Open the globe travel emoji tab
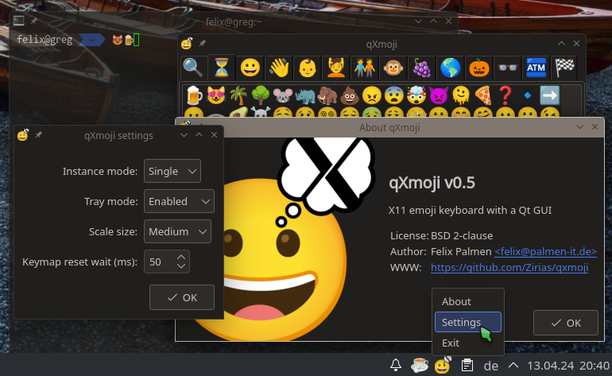The height and width of the screenshot is (376, 612). 450,68
